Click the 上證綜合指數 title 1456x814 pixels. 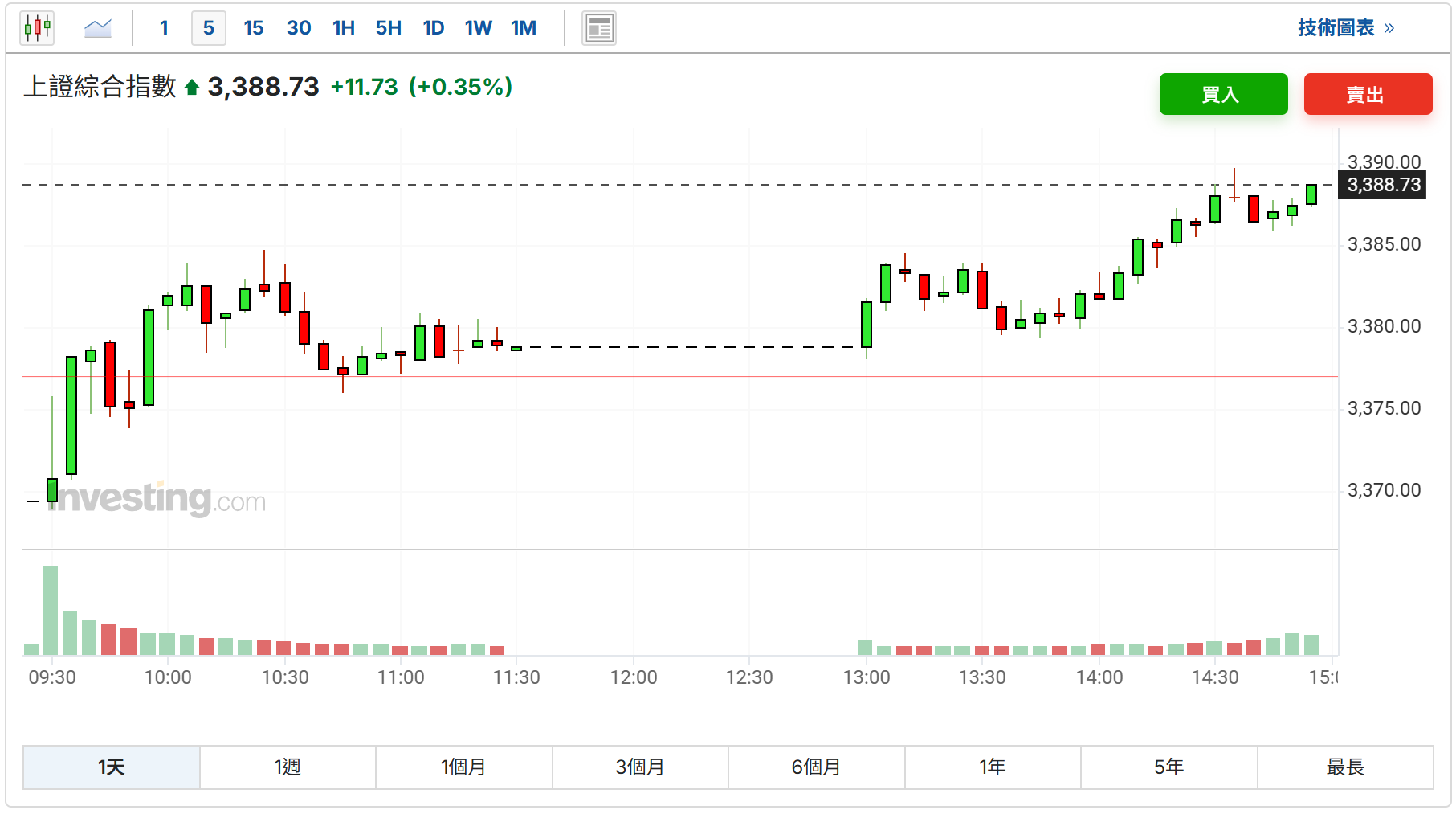pyautogui.click(x=100, y=87)
